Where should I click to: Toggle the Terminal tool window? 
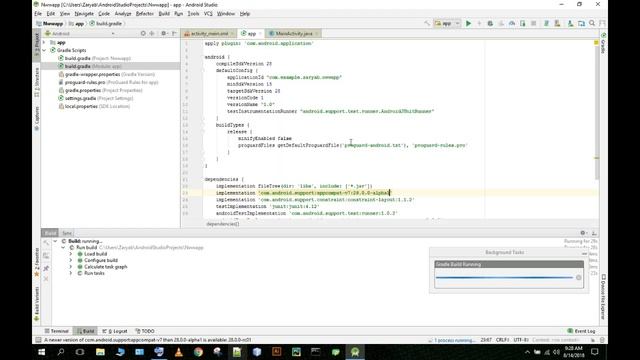[57, 331]
